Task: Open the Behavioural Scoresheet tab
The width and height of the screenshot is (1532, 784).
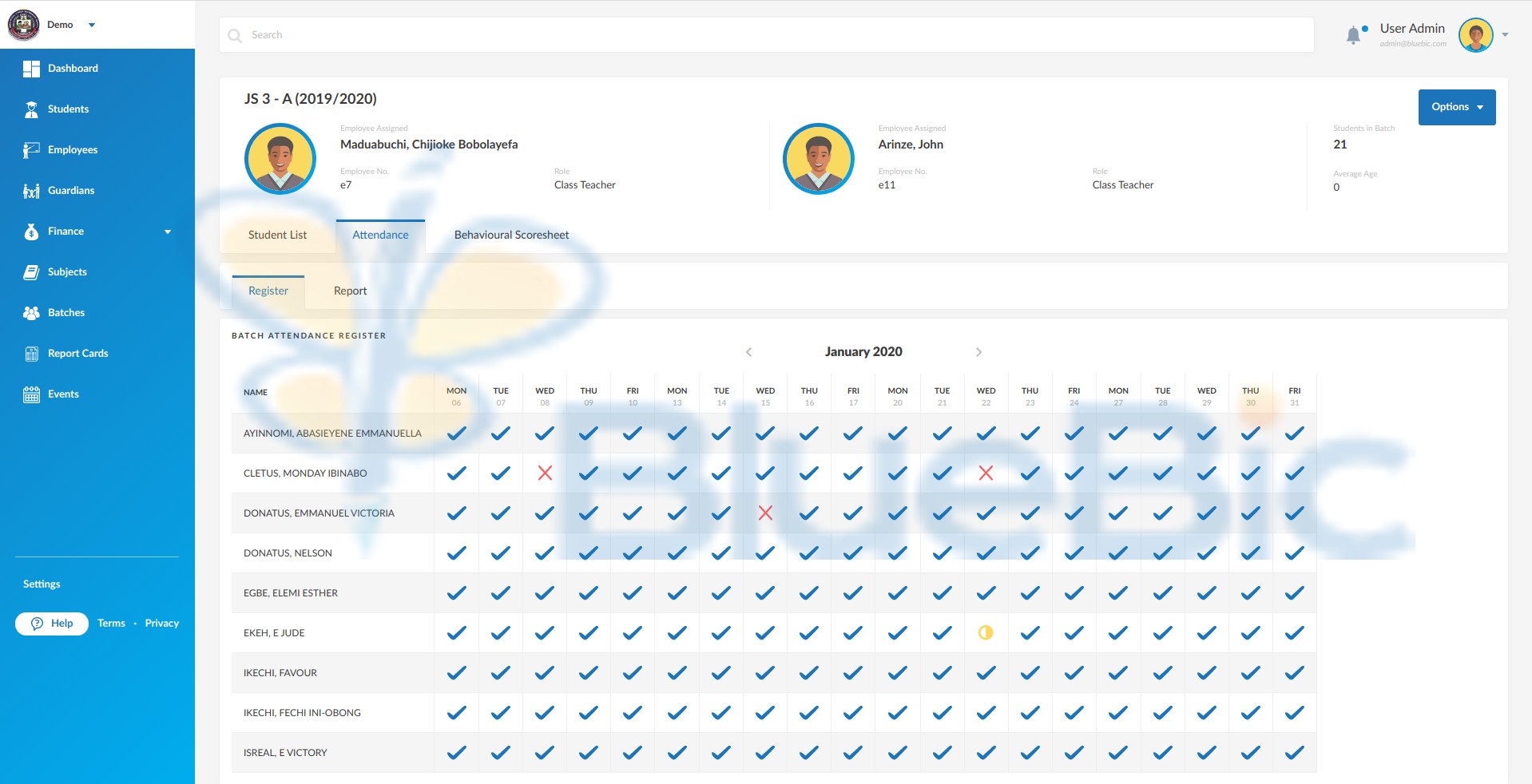Action: (512, 236)
